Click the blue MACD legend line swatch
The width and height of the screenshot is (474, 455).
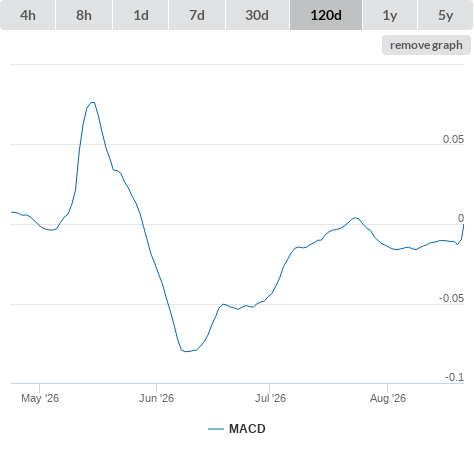point(216,429)
